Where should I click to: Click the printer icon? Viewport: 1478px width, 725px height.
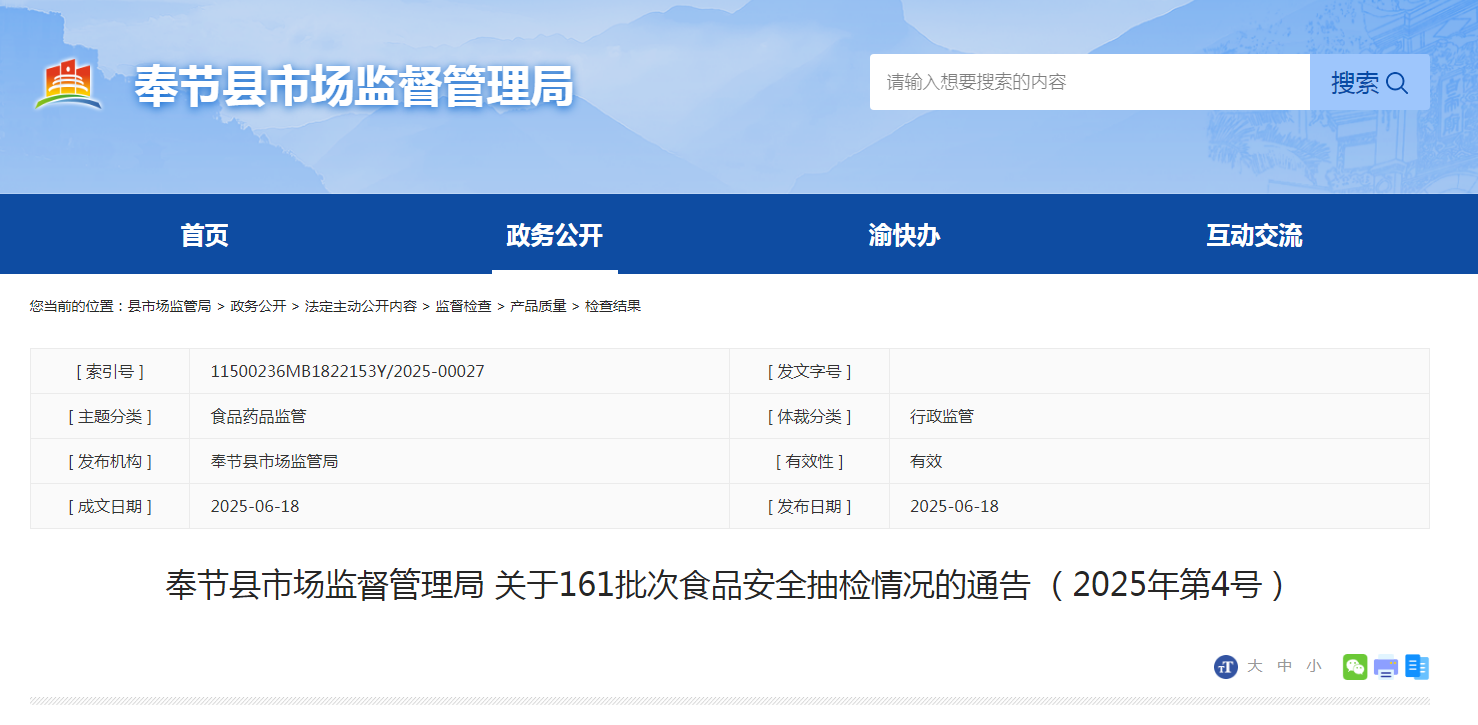coord(1386,667)
